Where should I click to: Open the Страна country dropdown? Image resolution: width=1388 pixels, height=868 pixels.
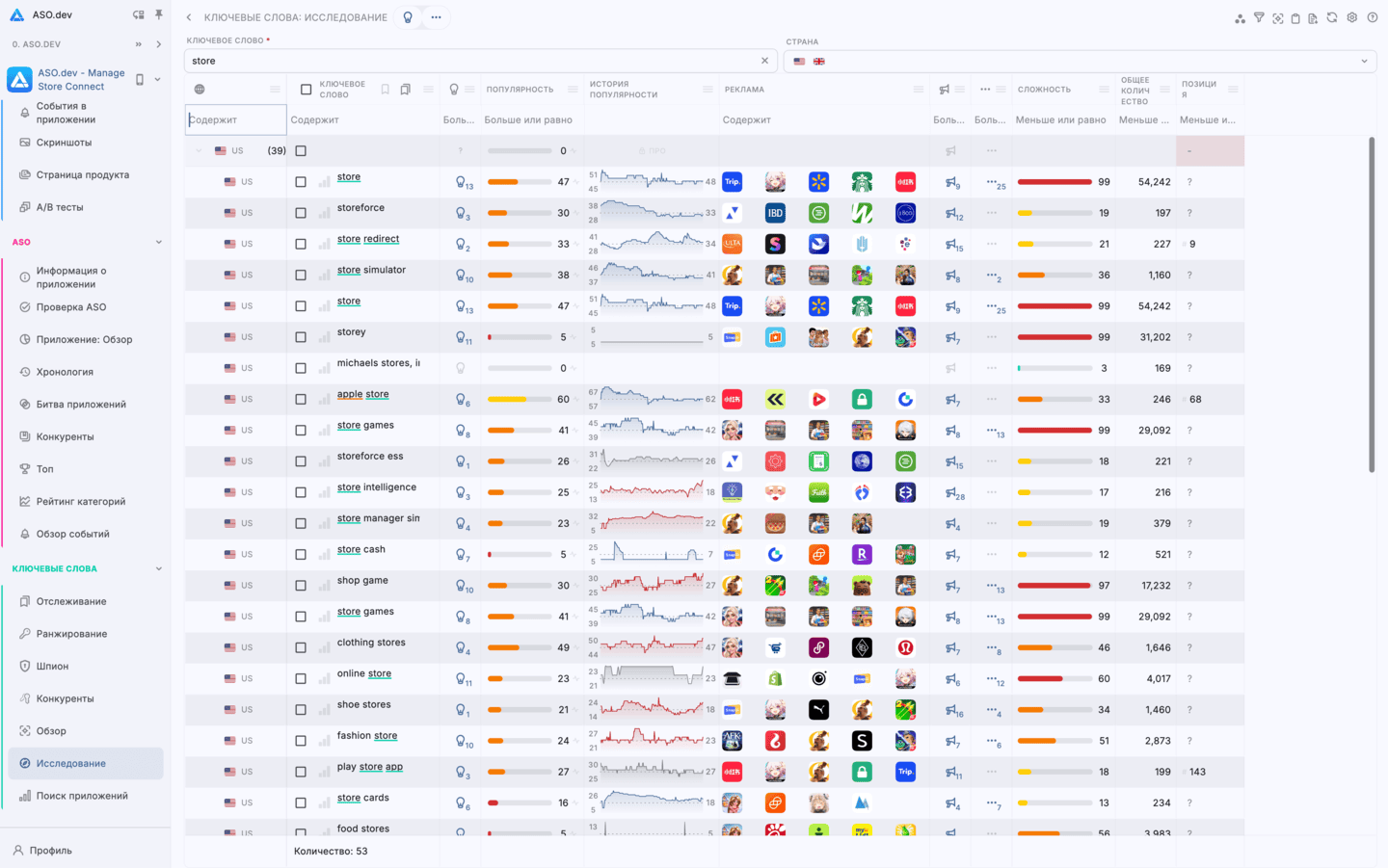coord(1363,61)
